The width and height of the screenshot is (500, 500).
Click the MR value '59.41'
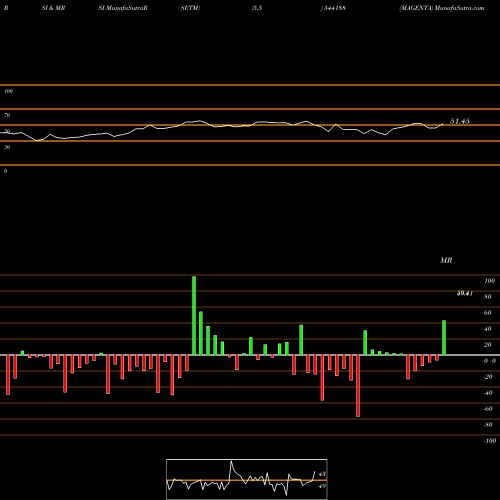click(465, 293)
